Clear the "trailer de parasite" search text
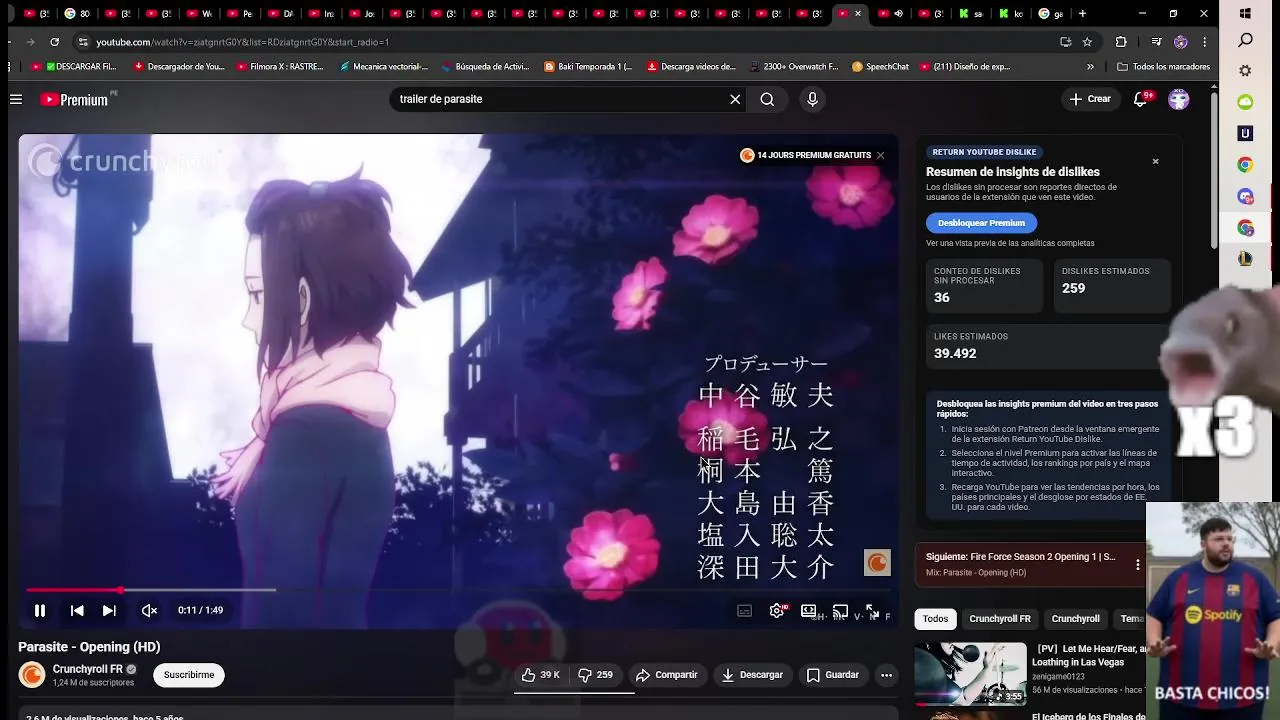This screenshot has height=720, width=1280. pos(735,99)
